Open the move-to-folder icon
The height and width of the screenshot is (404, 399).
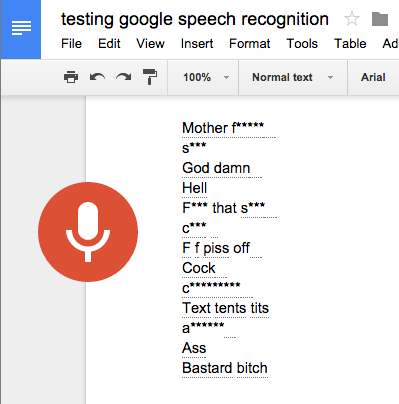point(380,19)
